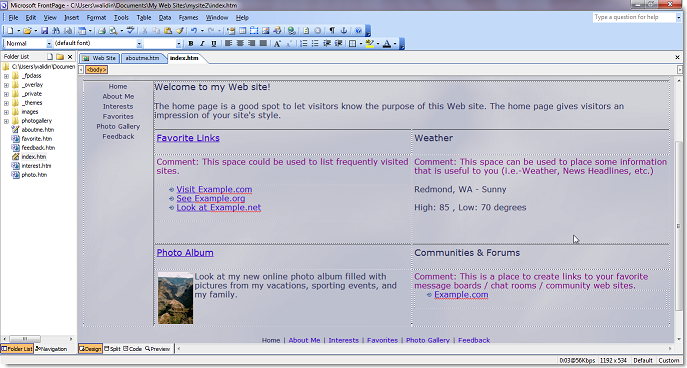Select the <body> tag selector
The height and width of the screenshot is (368, 687).
click(96, 70)
